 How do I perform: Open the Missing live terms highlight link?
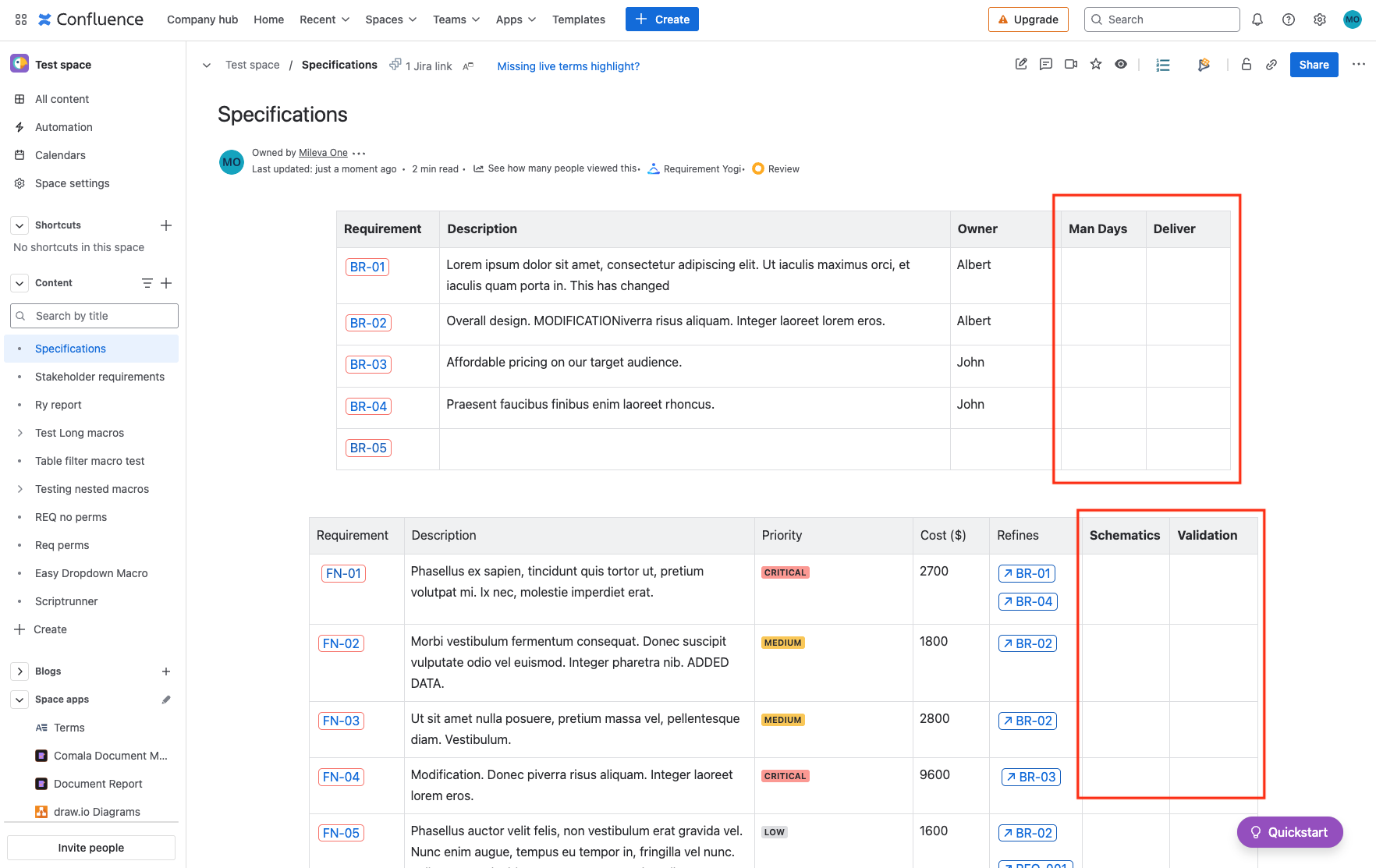click(568, 66)
